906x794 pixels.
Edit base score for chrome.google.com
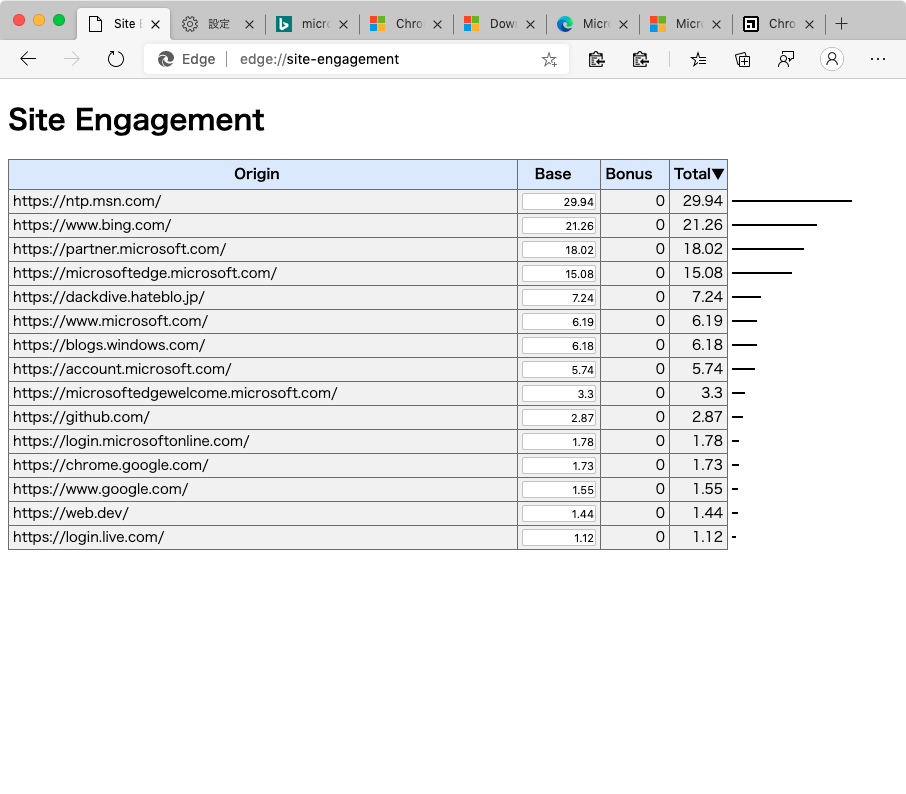coord(559,465)
